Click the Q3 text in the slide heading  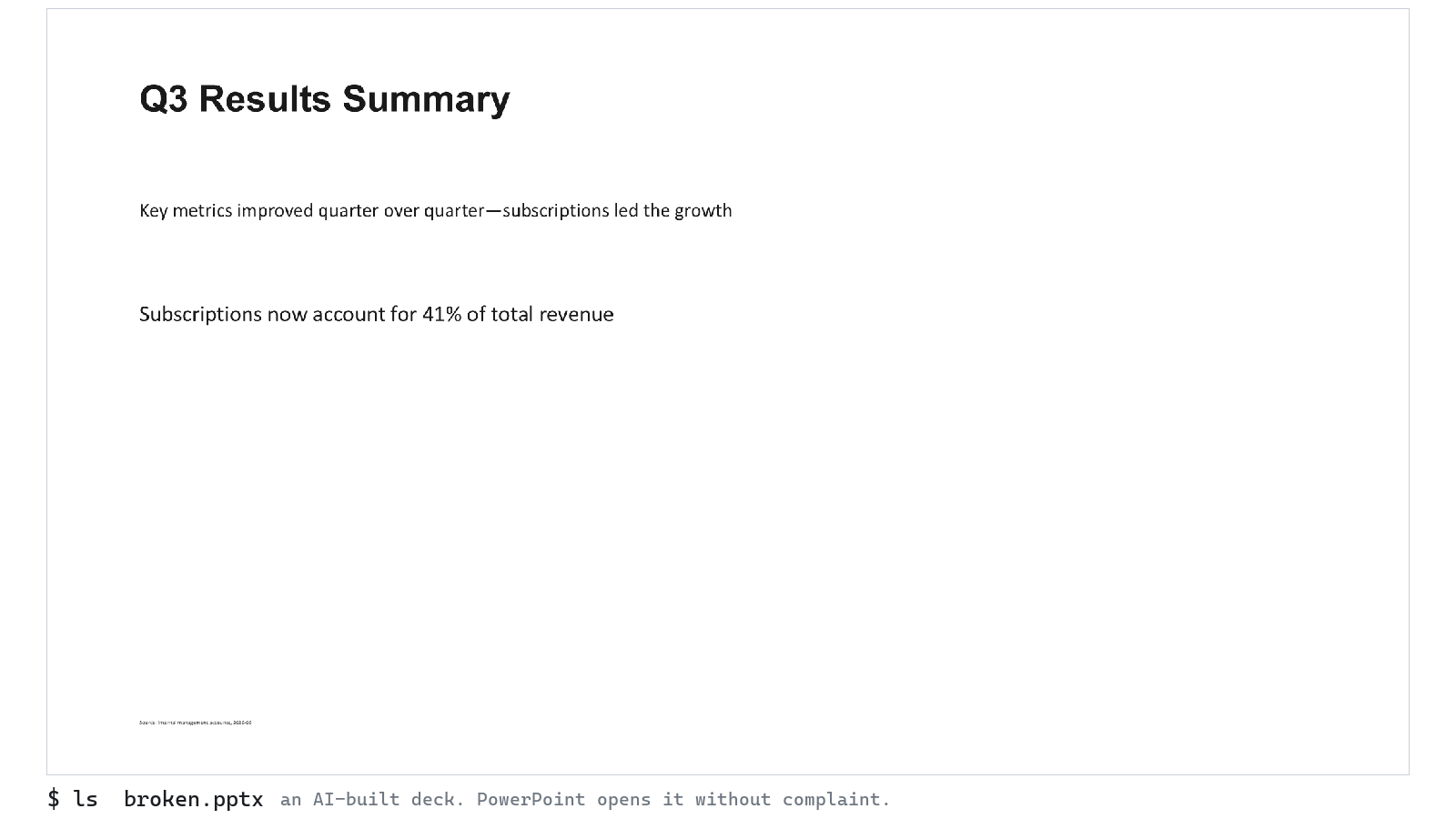164,99
